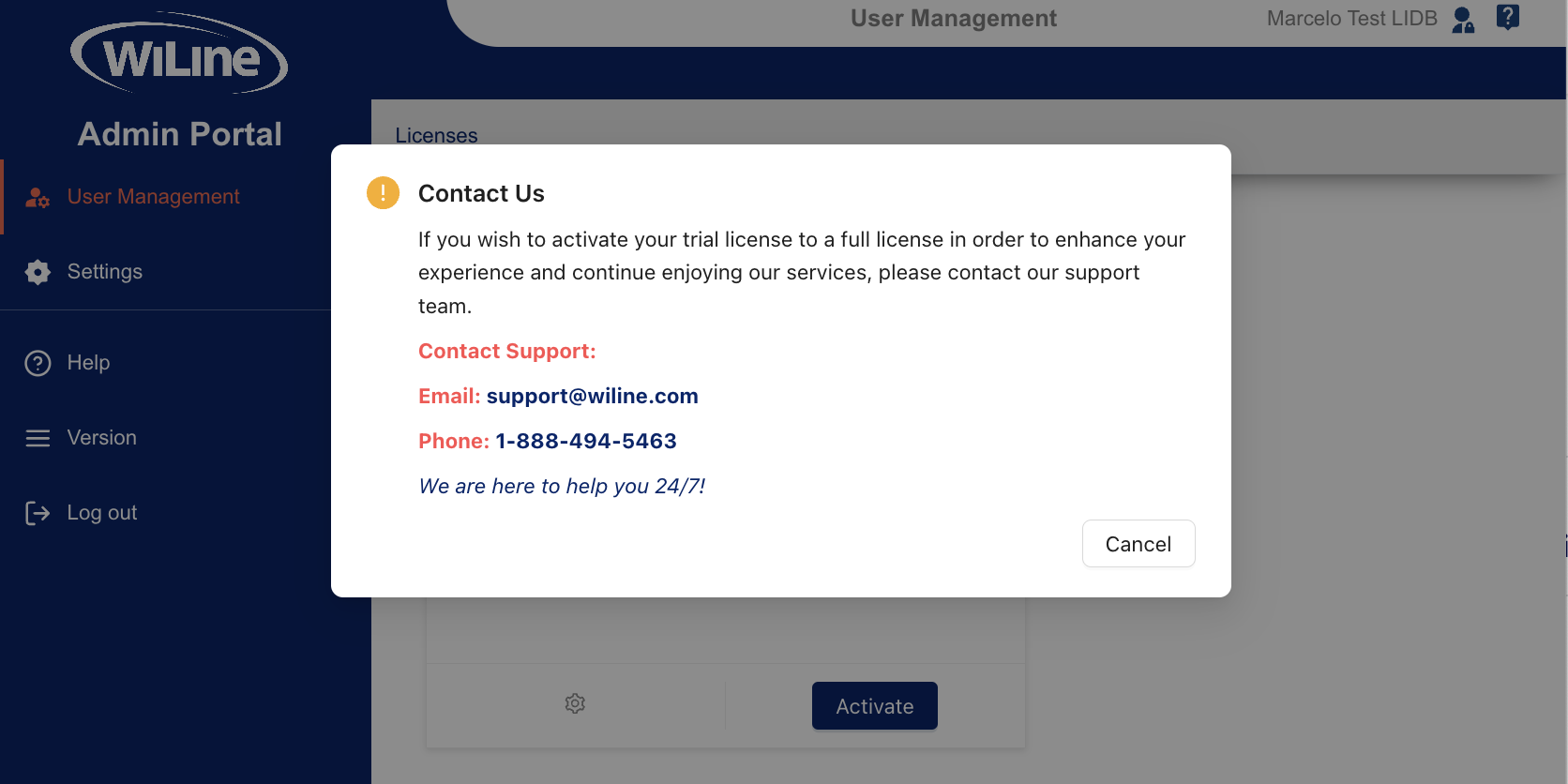This screenshot has height=784, width=1568.
Task: Open the user profile icon in header
Action: click(x=1463, y=20)
